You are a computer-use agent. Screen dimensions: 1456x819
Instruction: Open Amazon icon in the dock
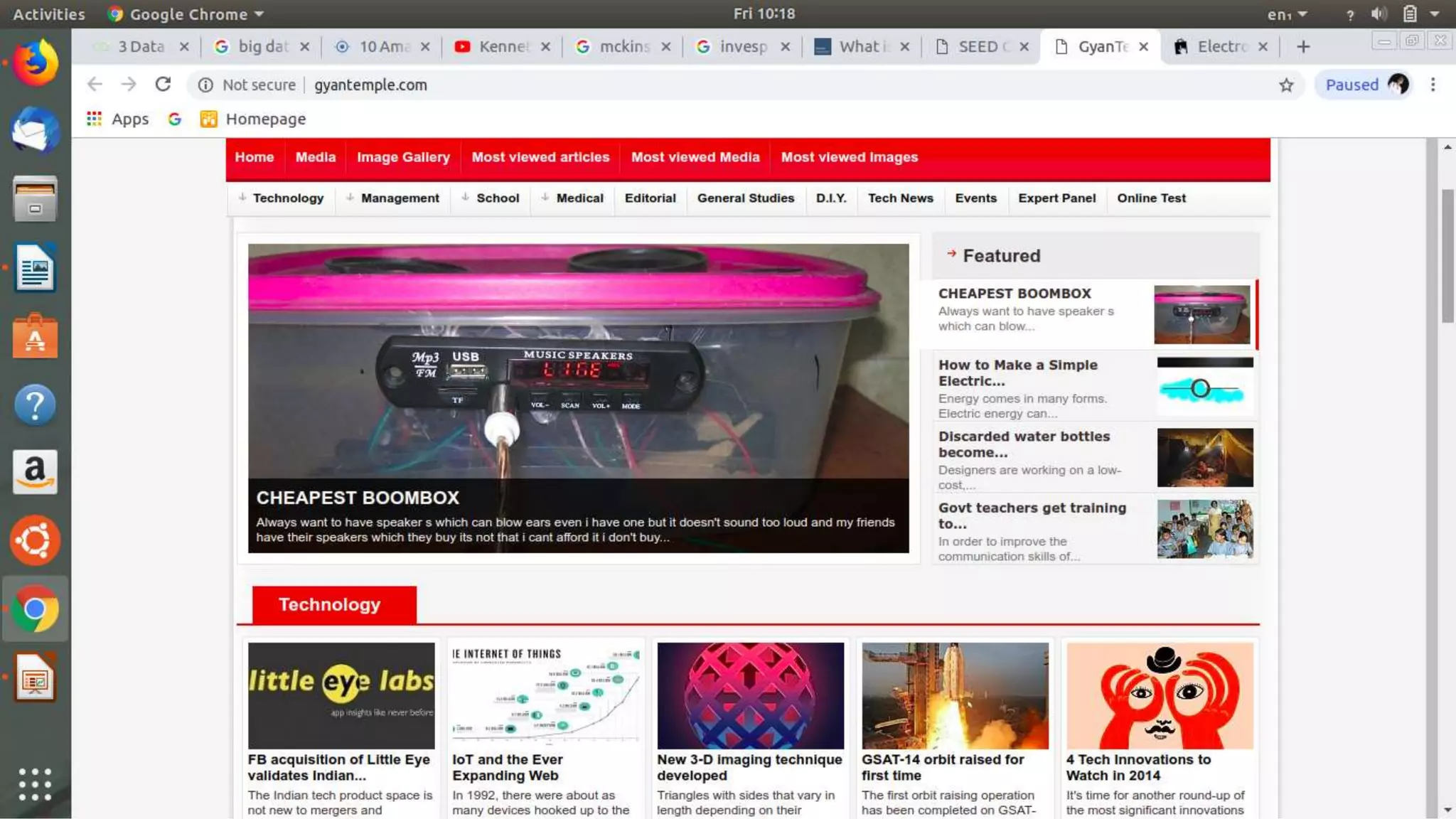pos(35,471)
